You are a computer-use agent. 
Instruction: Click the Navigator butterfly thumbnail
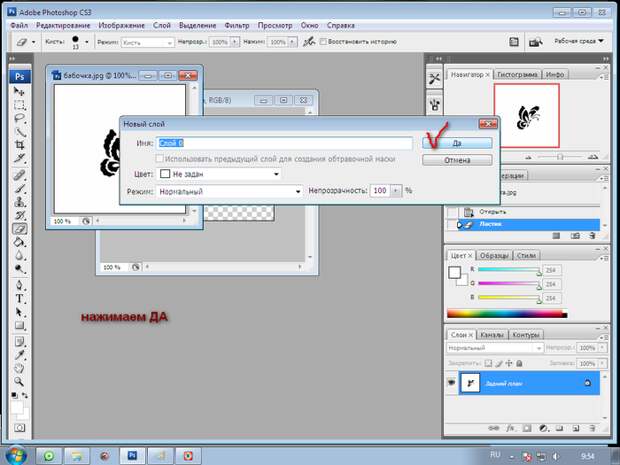click(527, 115)
